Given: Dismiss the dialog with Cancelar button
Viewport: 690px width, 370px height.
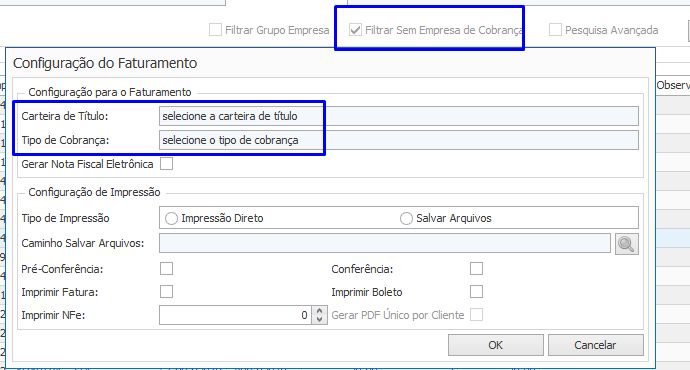Looking at the screenshot, I should pos(595,345).
